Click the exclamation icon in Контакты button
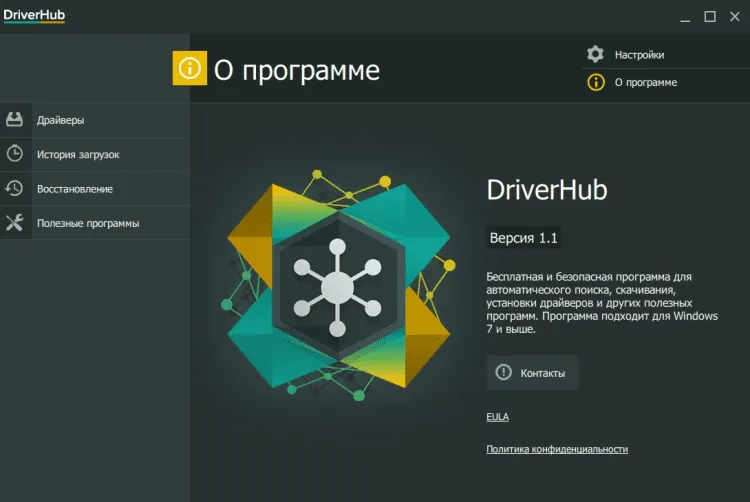This screenshot has height=502, width=750. coord(503,372)
